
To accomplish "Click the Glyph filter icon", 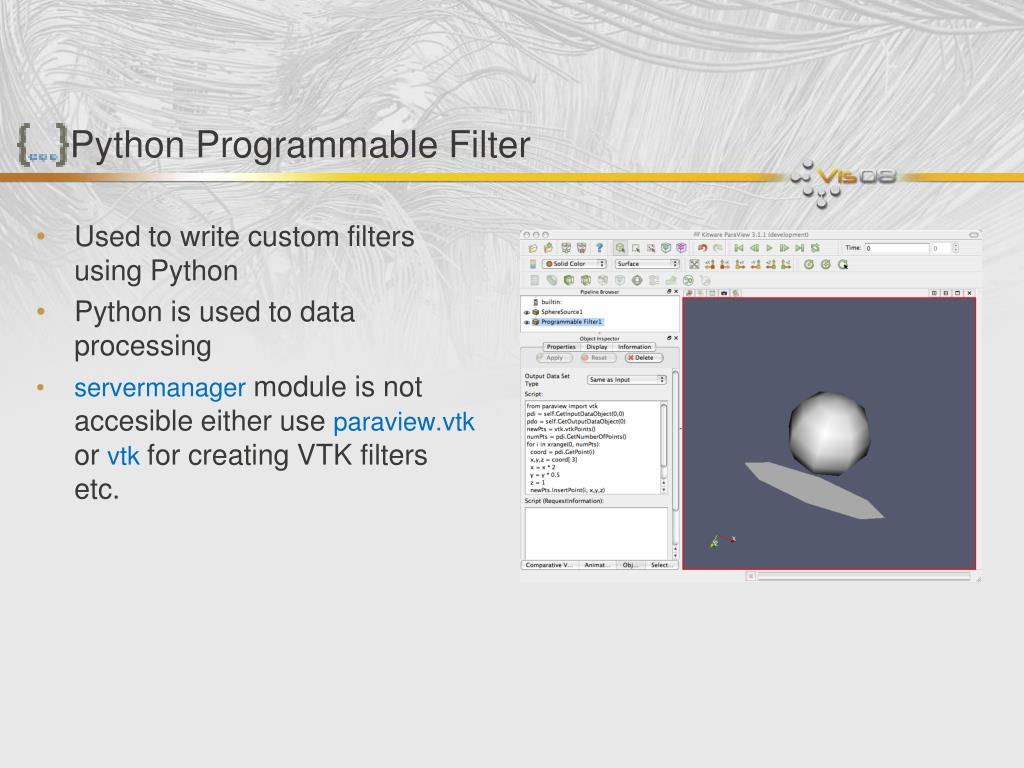I will 637,280.
